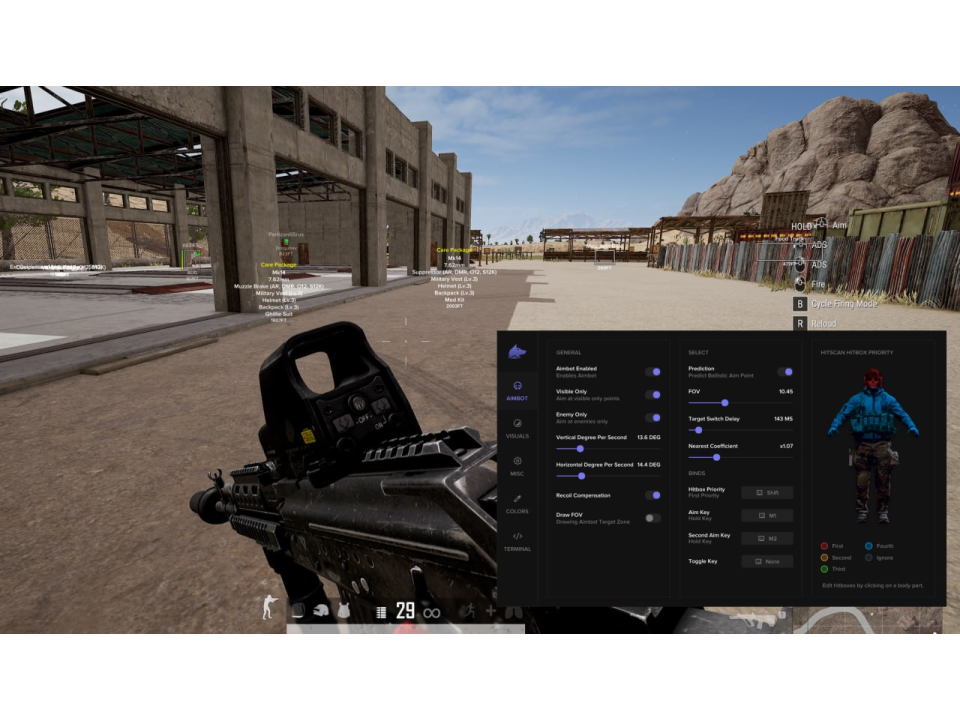Click the Target Switch Delay value 143 MS

pyautogui.click(x=783, y=419)
